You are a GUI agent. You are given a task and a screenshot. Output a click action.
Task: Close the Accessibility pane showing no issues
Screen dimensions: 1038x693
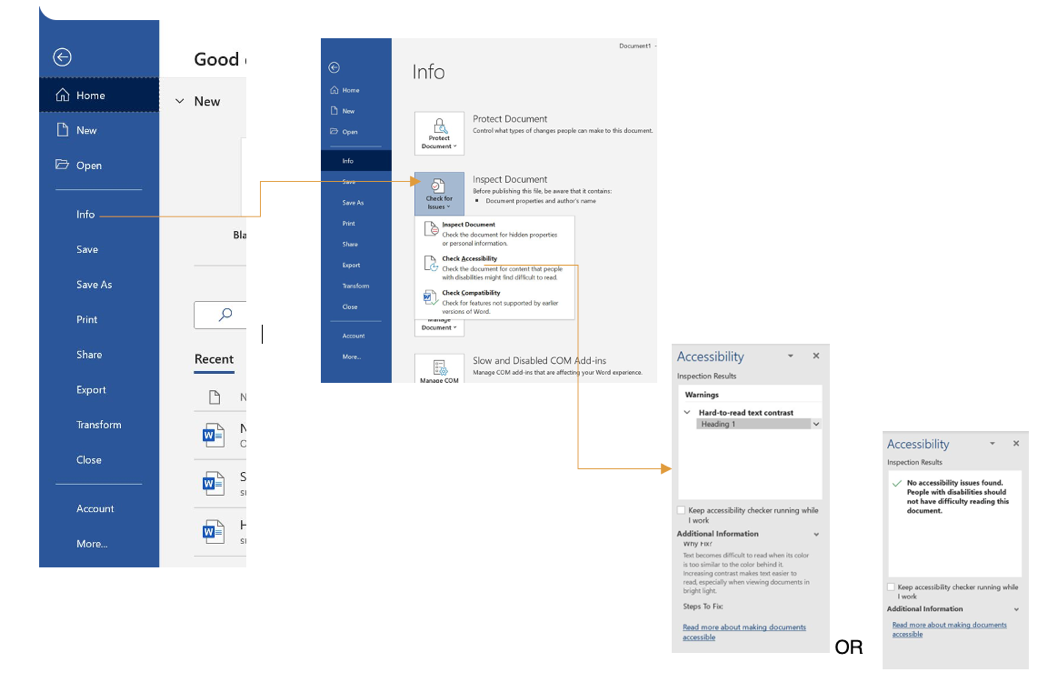tap(1016, 443)
